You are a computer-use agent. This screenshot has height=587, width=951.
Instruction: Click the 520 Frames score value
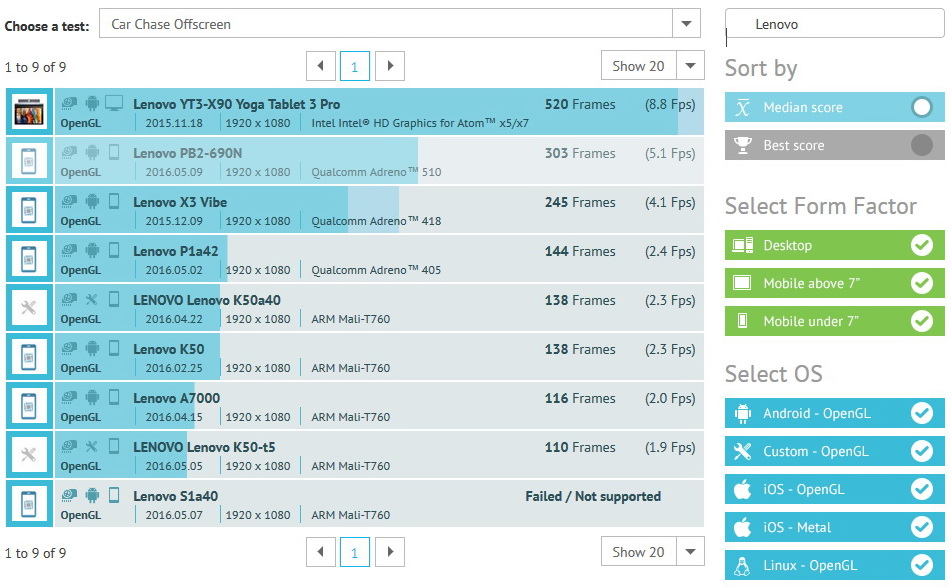[x=580, y=104]
